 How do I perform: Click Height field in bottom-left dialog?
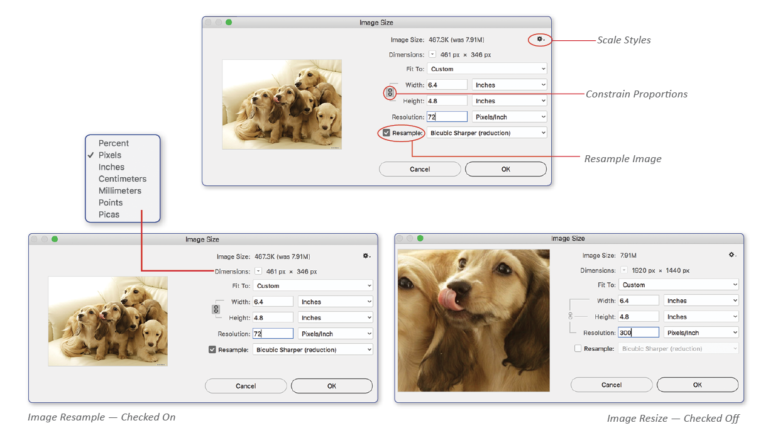[273, 318]
